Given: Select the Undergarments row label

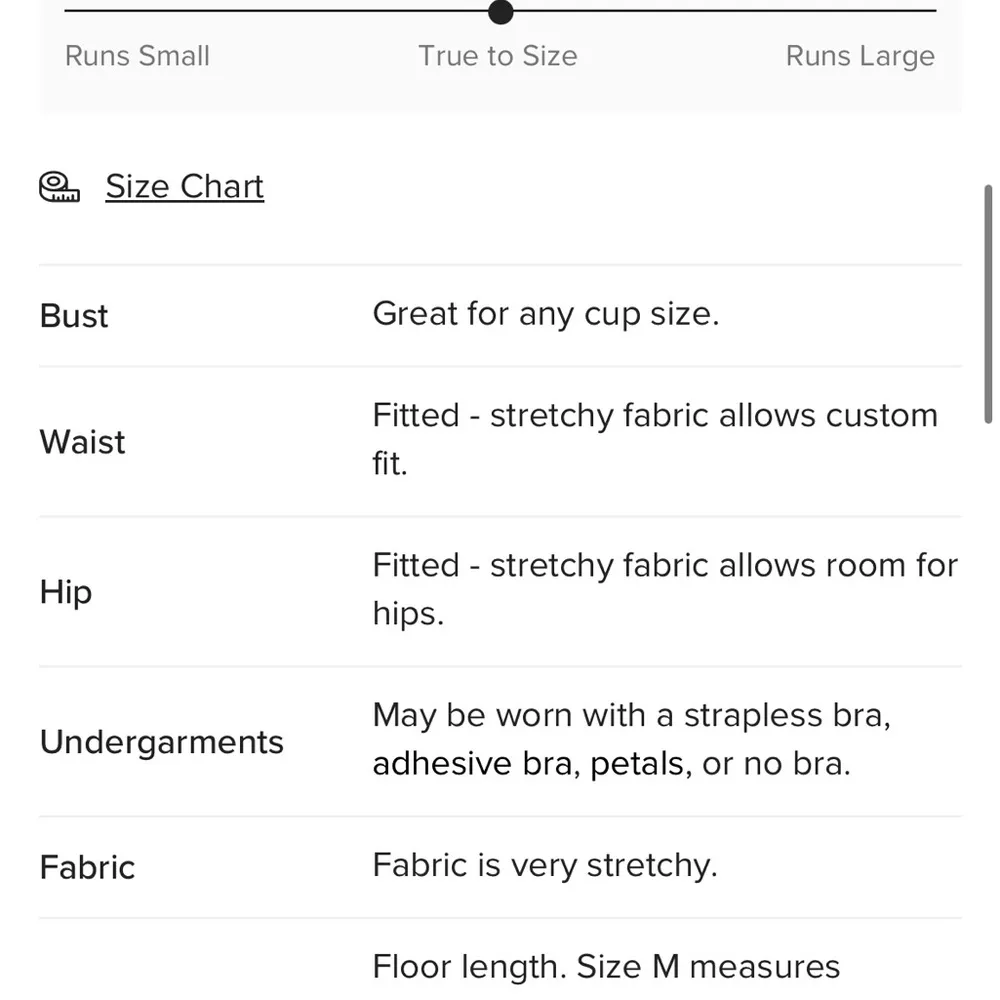Looking at the screenshot, I should click(x=161, y=742).
